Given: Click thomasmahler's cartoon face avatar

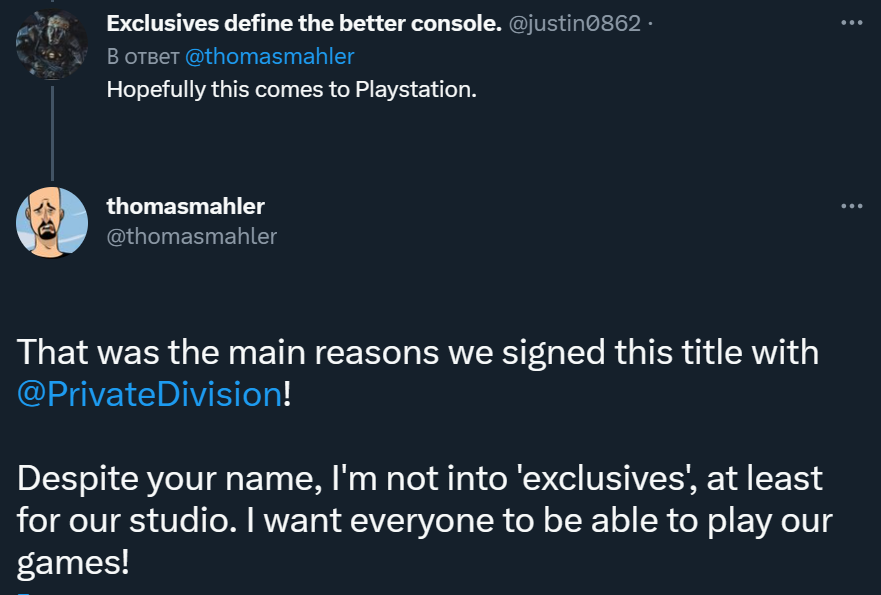Looking at the screenshot, I should (52, 222).
